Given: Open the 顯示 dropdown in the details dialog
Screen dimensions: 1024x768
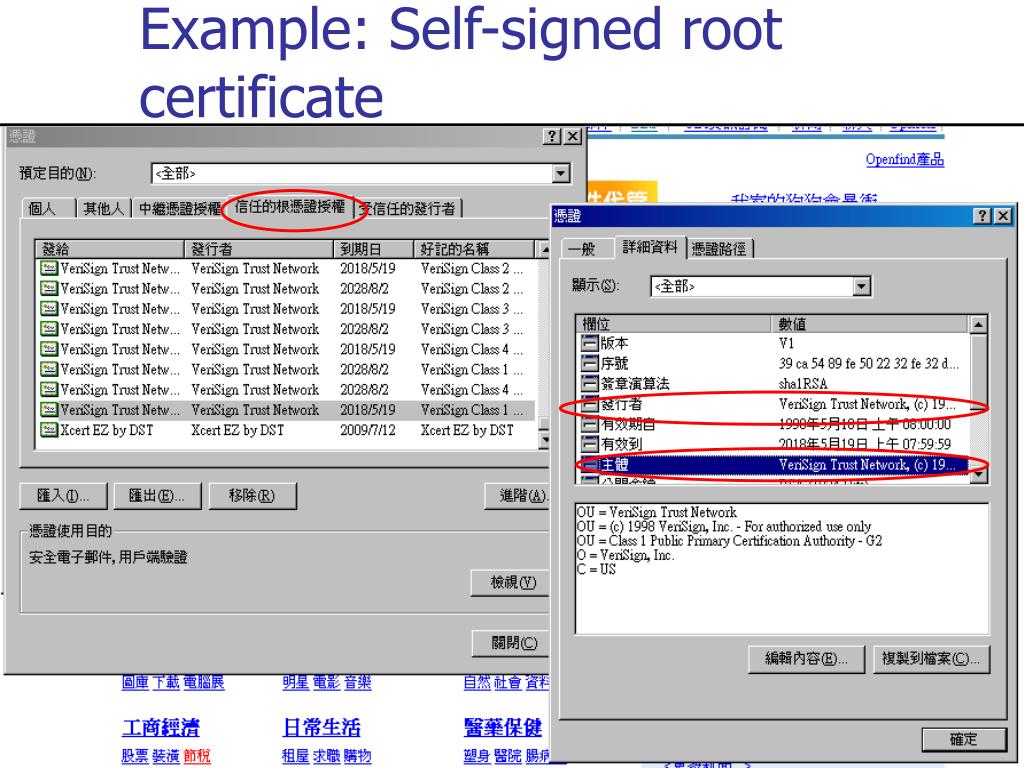Looking at the screenshot, I should pos(862,286).
